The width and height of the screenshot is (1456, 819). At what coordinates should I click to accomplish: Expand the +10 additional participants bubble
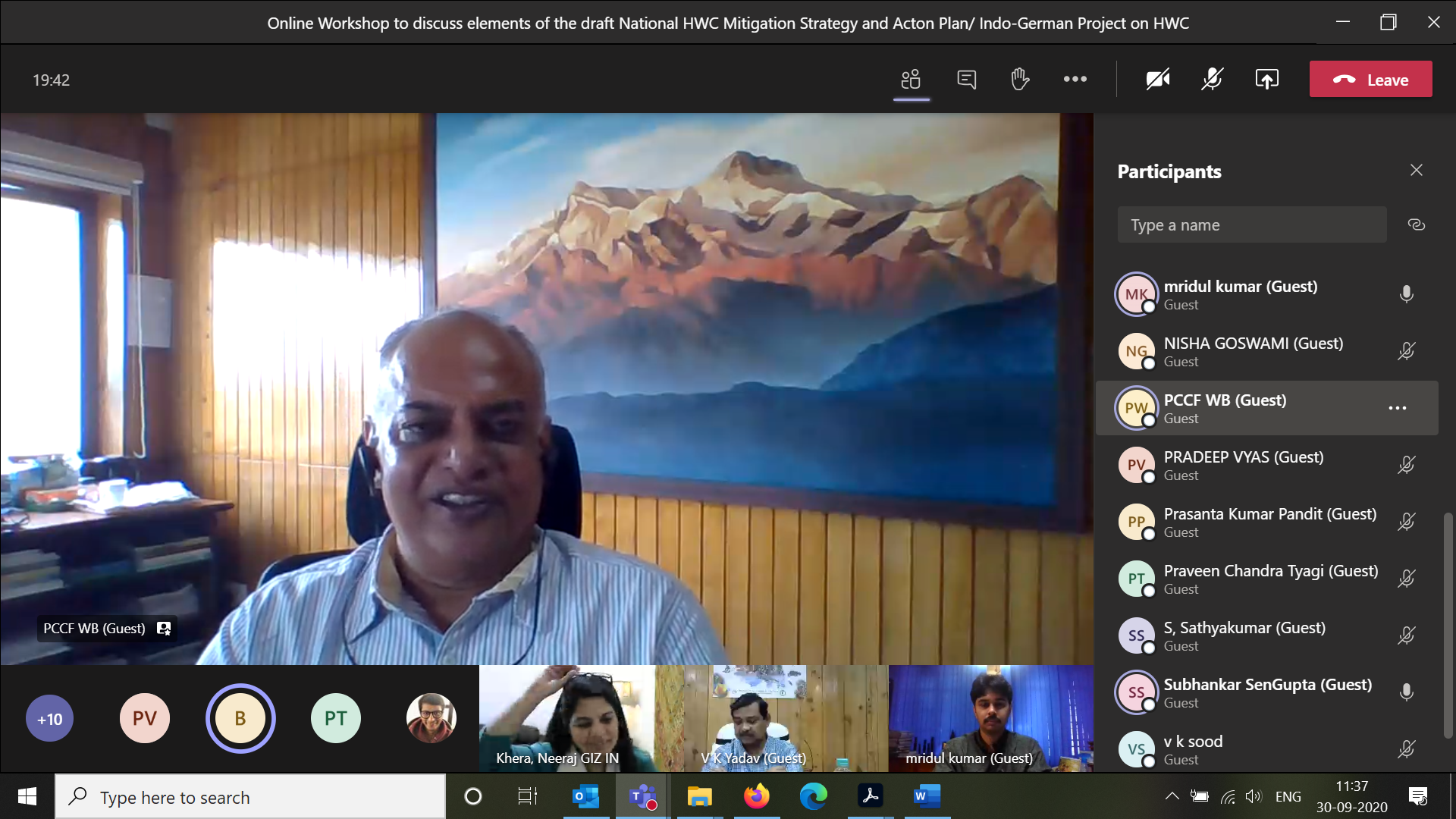(50, 719)
